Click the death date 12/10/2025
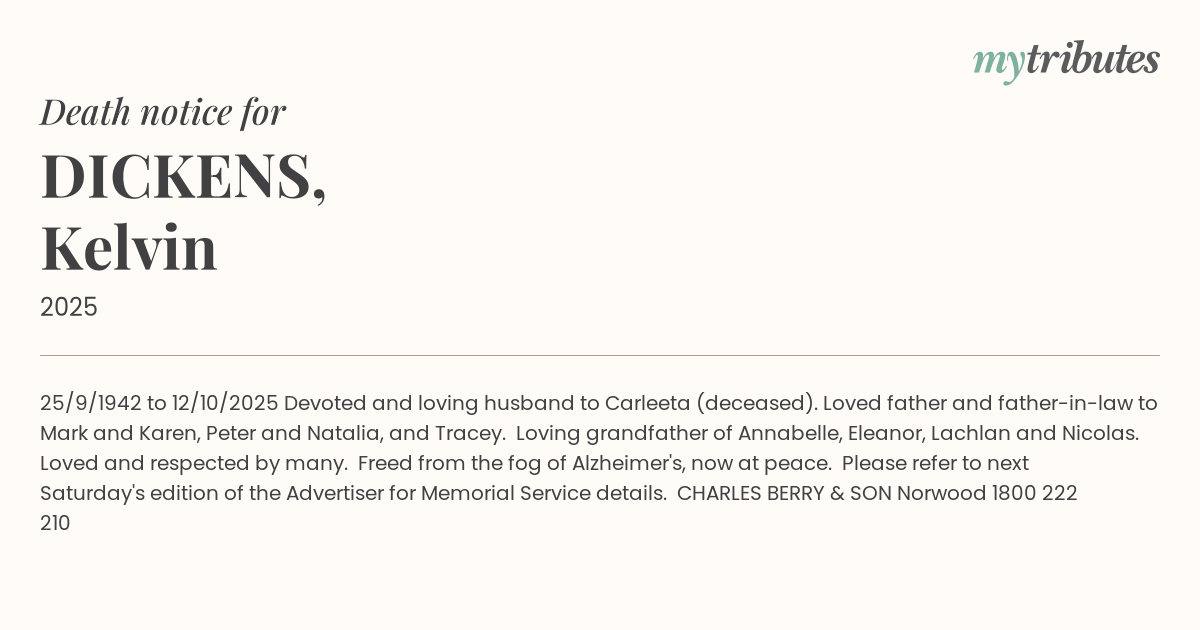Screen dimensions: 1200x630 (x=224, y=403)
